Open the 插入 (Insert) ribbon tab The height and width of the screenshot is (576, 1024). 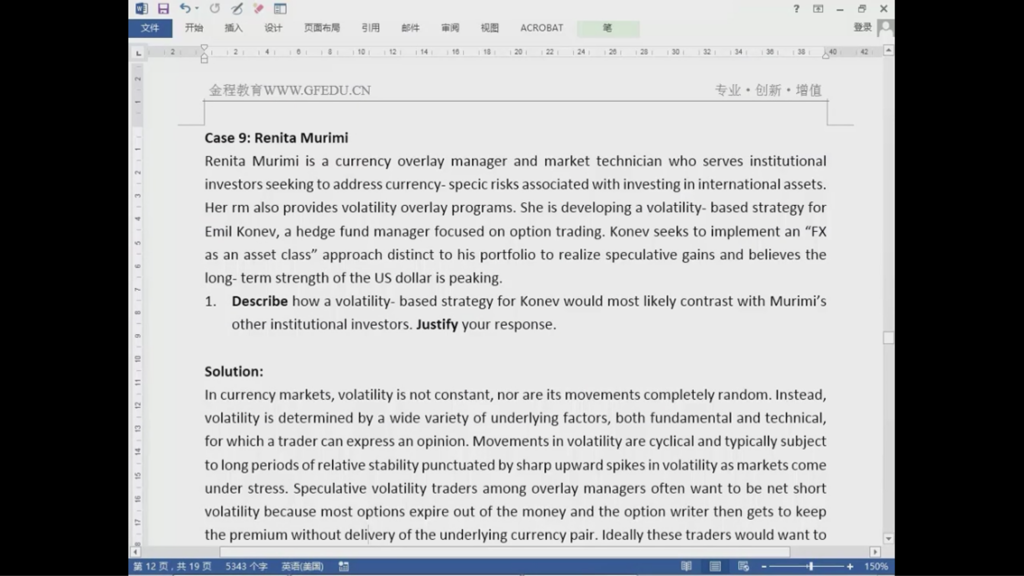point(233,28)
